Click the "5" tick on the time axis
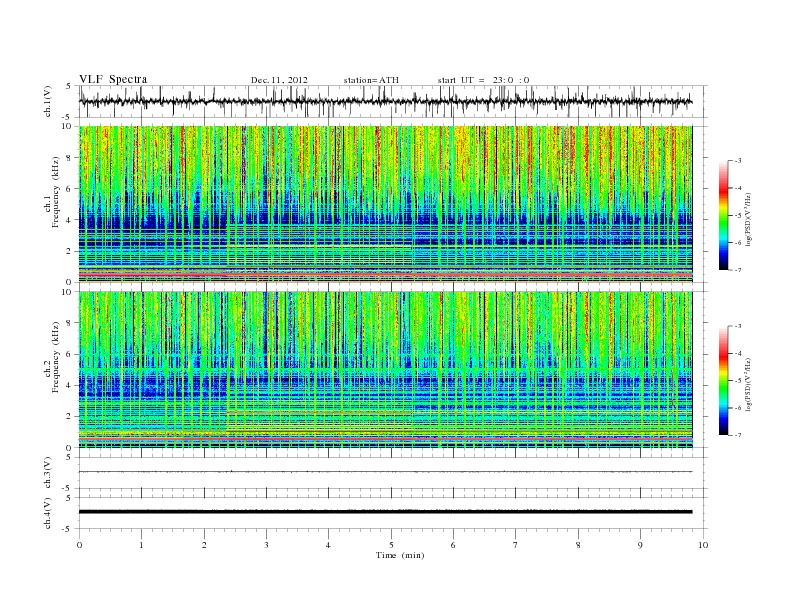Screen dimensions: 792x612 pos(391,545)
